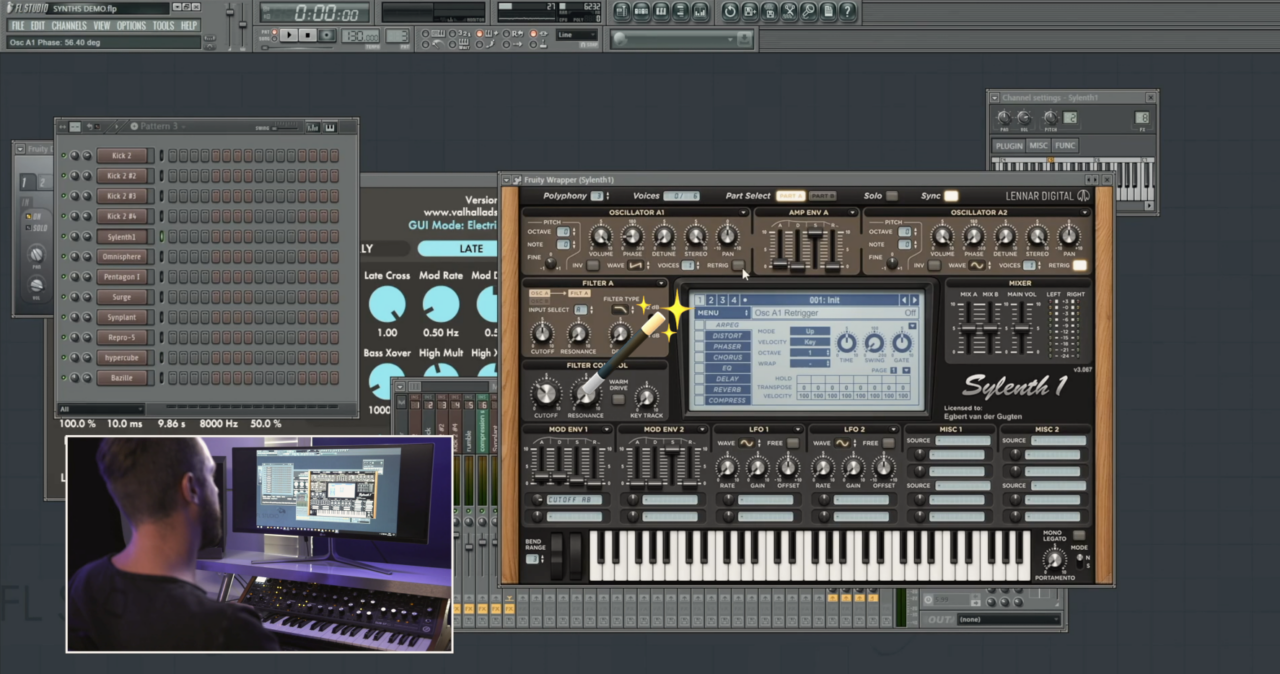1280x674 pixels.
Task: Open the Line snap dropdown in the toolbar
Action: (575, 33)
